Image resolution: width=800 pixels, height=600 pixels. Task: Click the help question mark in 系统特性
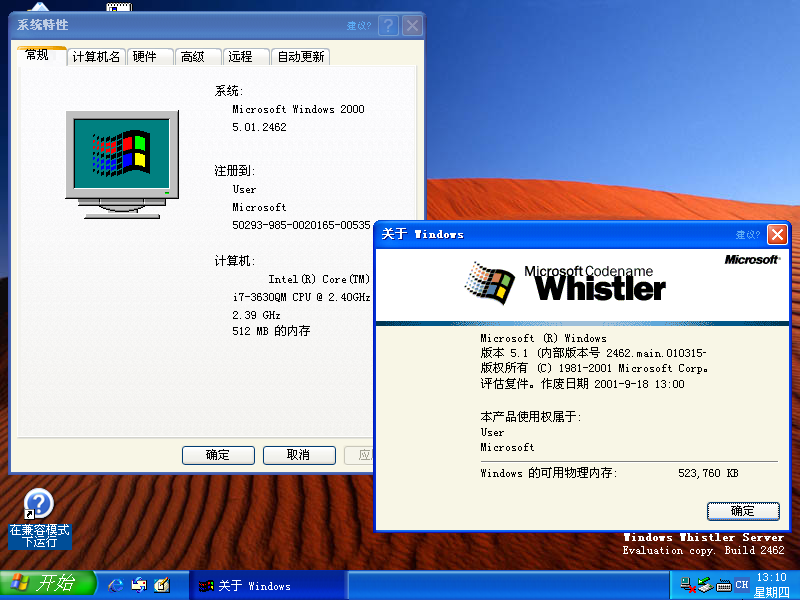click(388, 26)
